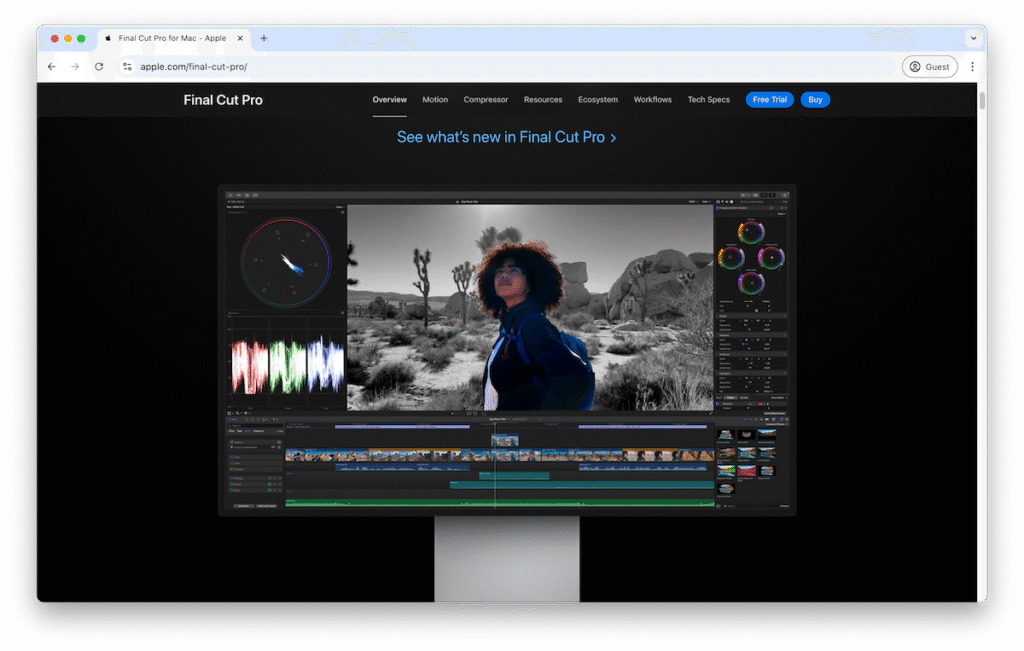Switch to the Ecosystem page
The height and width of the screenshot is (651, 1024).
[x=598, y=100]
